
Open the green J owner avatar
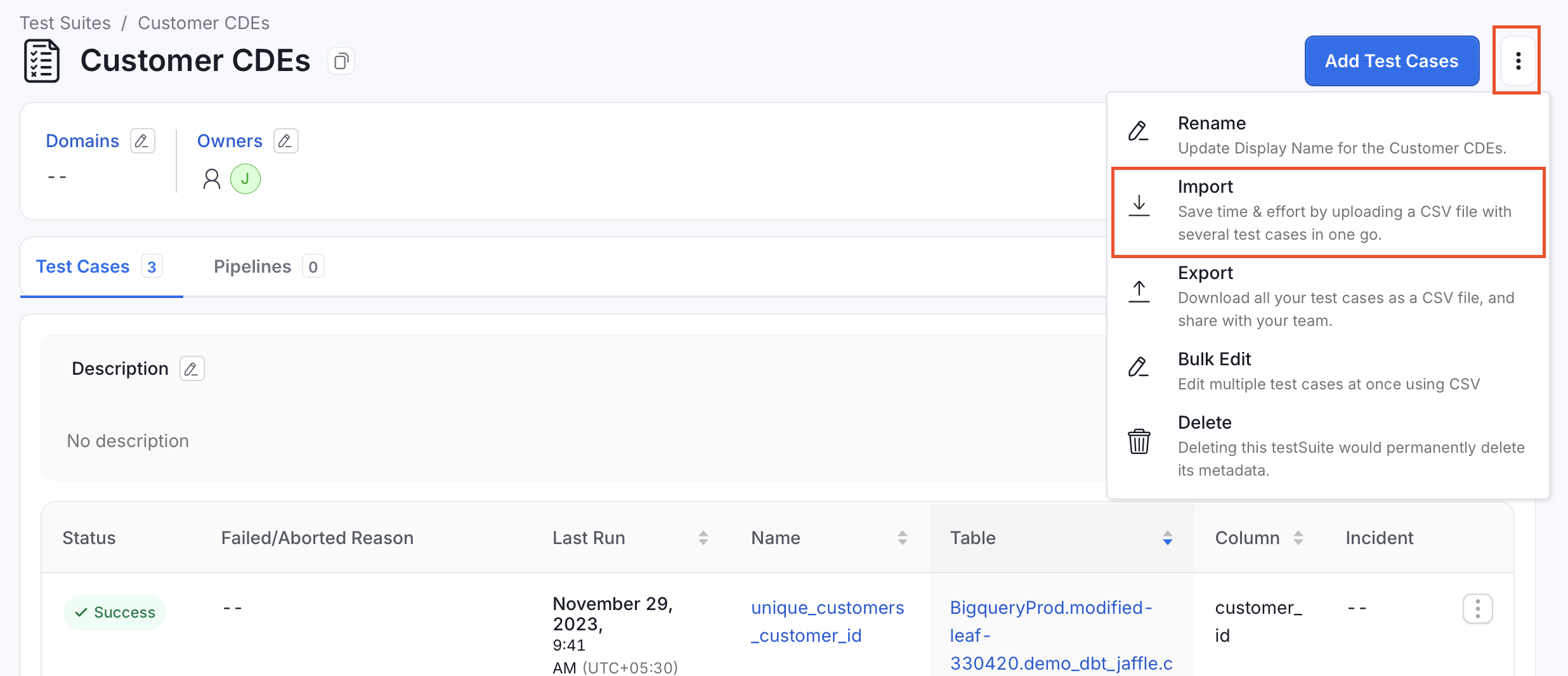[x=245, y=179]
